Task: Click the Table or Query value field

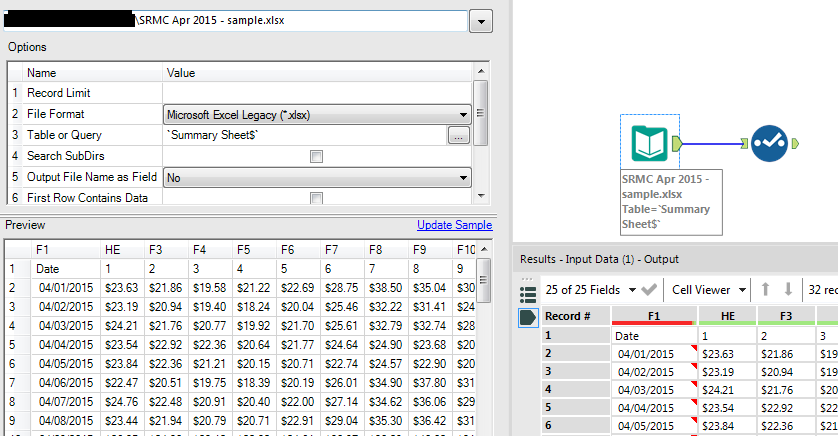Action: (305, 135)
